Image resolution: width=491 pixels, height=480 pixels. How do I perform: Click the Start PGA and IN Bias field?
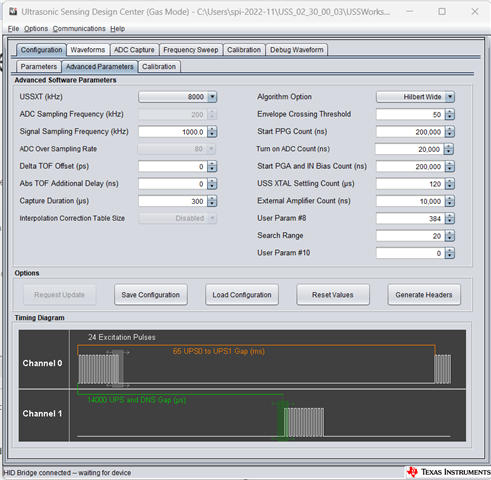pos(411,166)
